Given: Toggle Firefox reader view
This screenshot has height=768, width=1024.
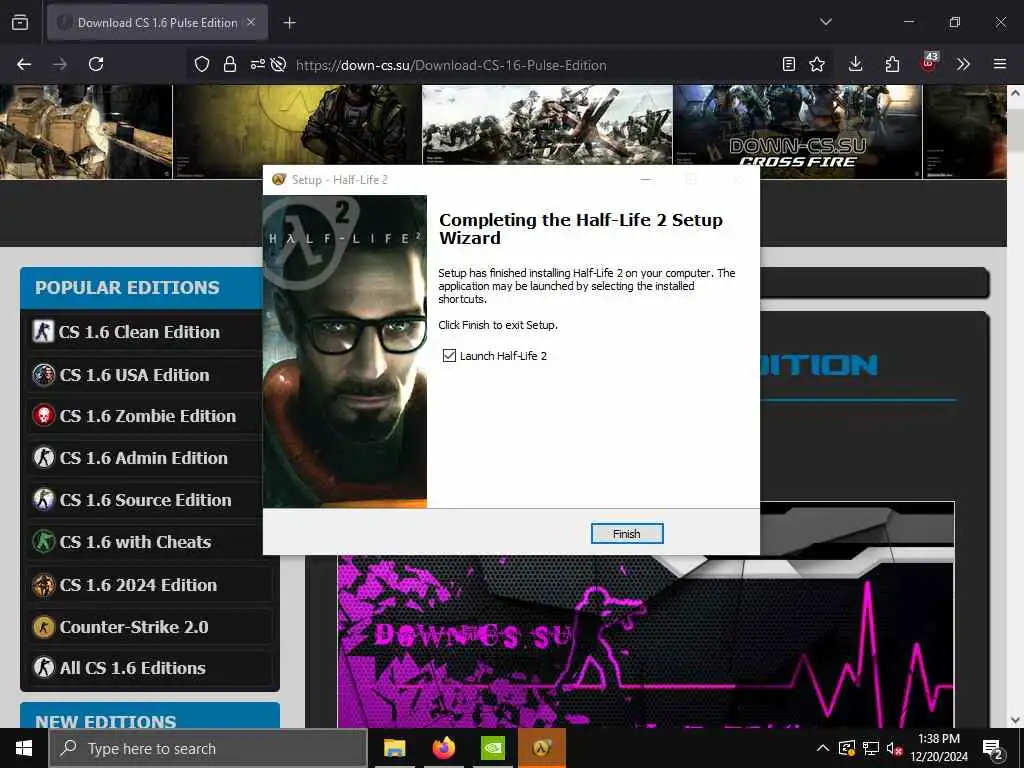Looking at the screenshot, I should point(789,64).
